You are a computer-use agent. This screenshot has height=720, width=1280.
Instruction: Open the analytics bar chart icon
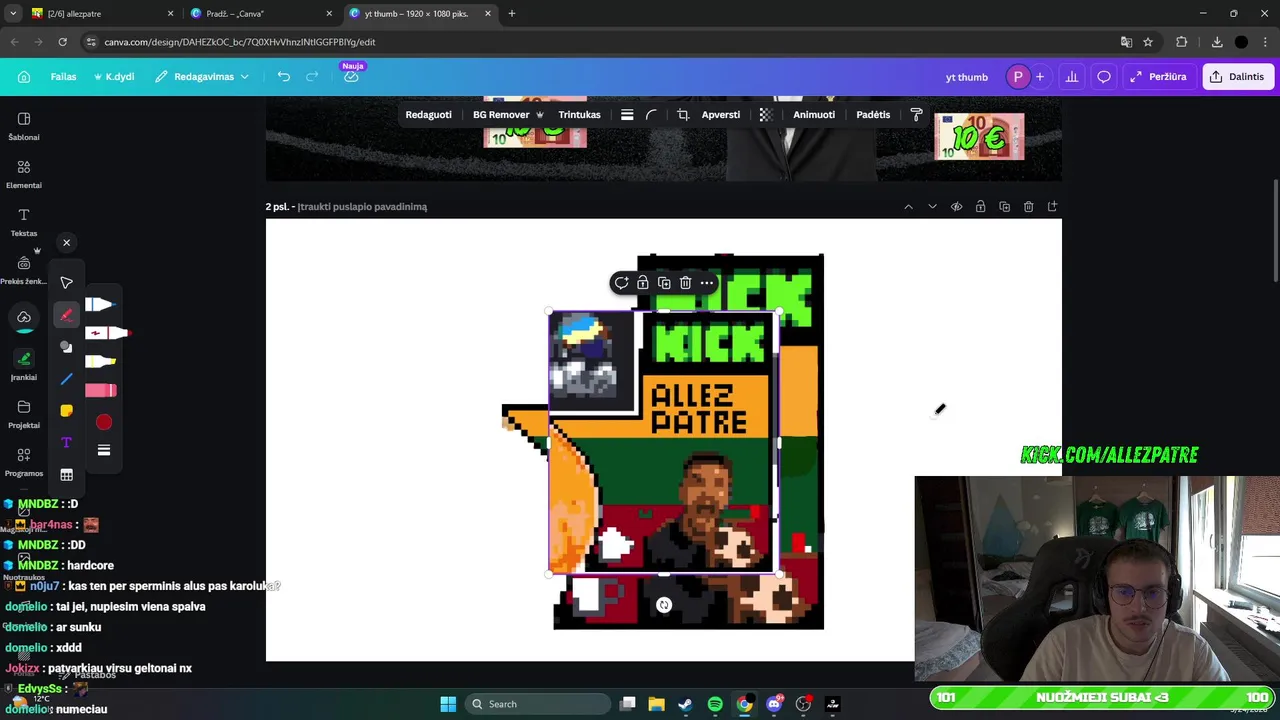(1072, 77)
